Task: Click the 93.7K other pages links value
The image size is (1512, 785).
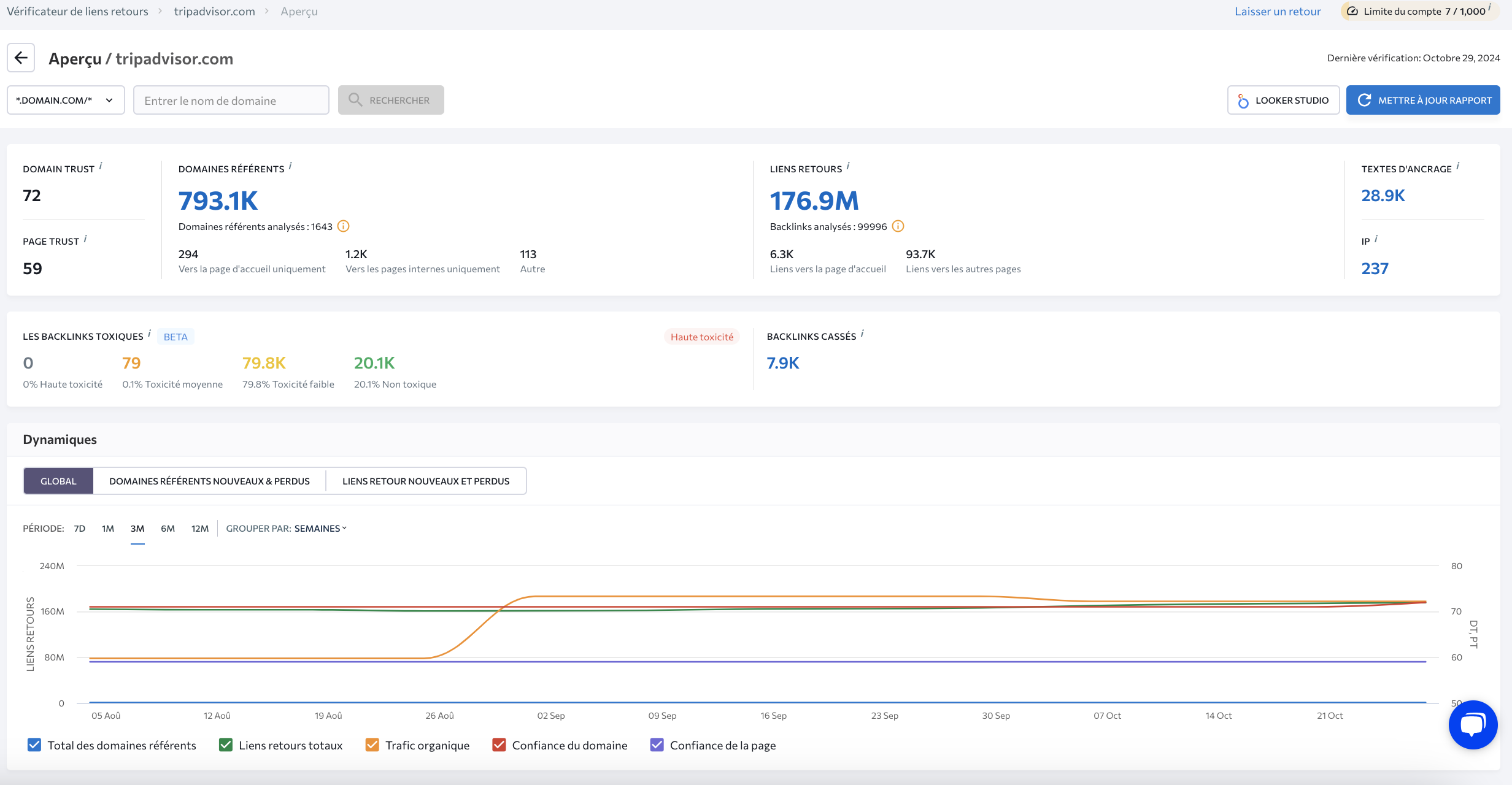Action: (x=920, y=254)
